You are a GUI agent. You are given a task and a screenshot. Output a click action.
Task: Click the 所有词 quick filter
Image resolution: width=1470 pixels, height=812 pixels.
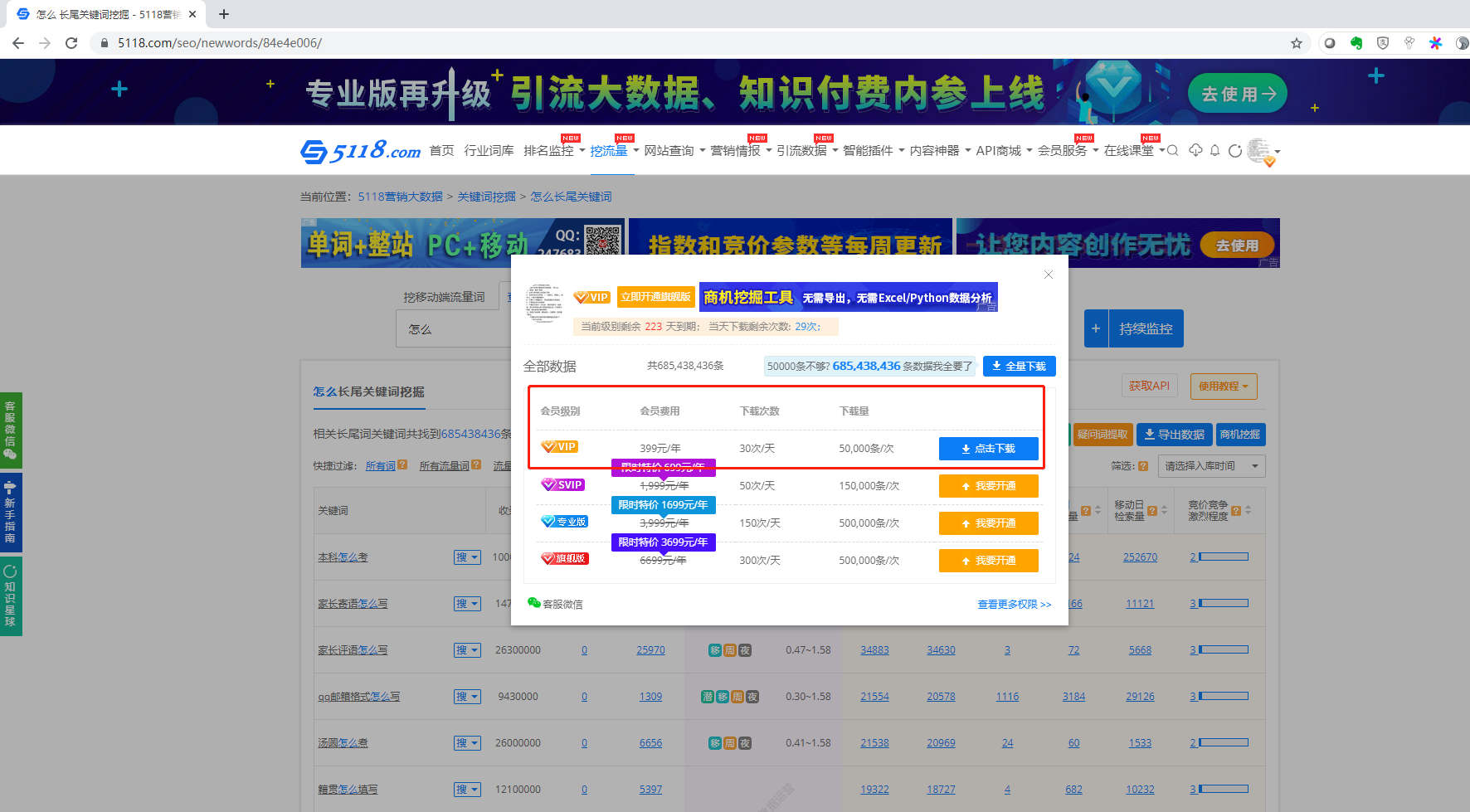click(381, 466)
